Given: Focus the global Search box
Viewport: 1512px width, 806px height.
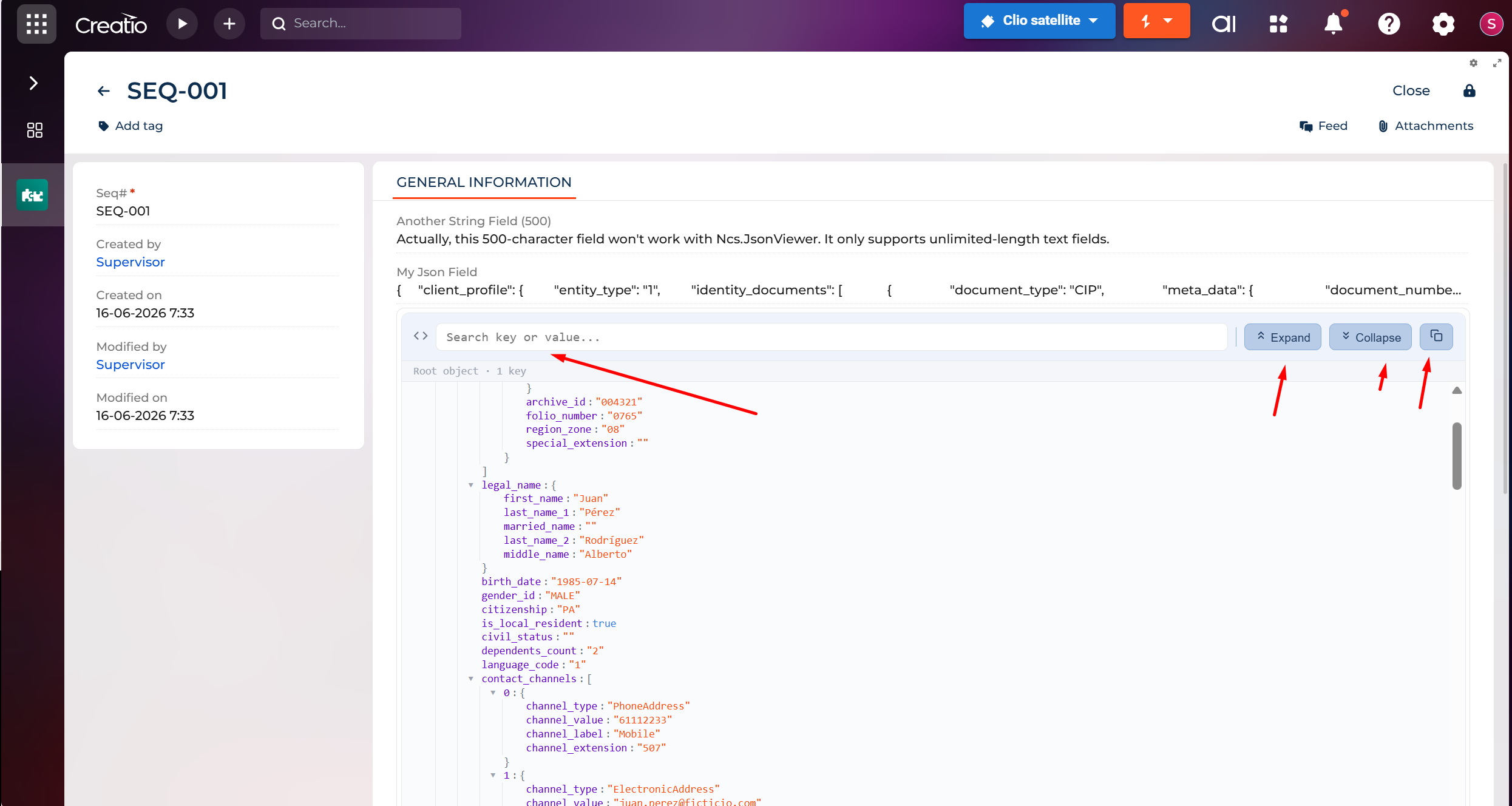Looking at the screenshot, I should coord(361,24).
